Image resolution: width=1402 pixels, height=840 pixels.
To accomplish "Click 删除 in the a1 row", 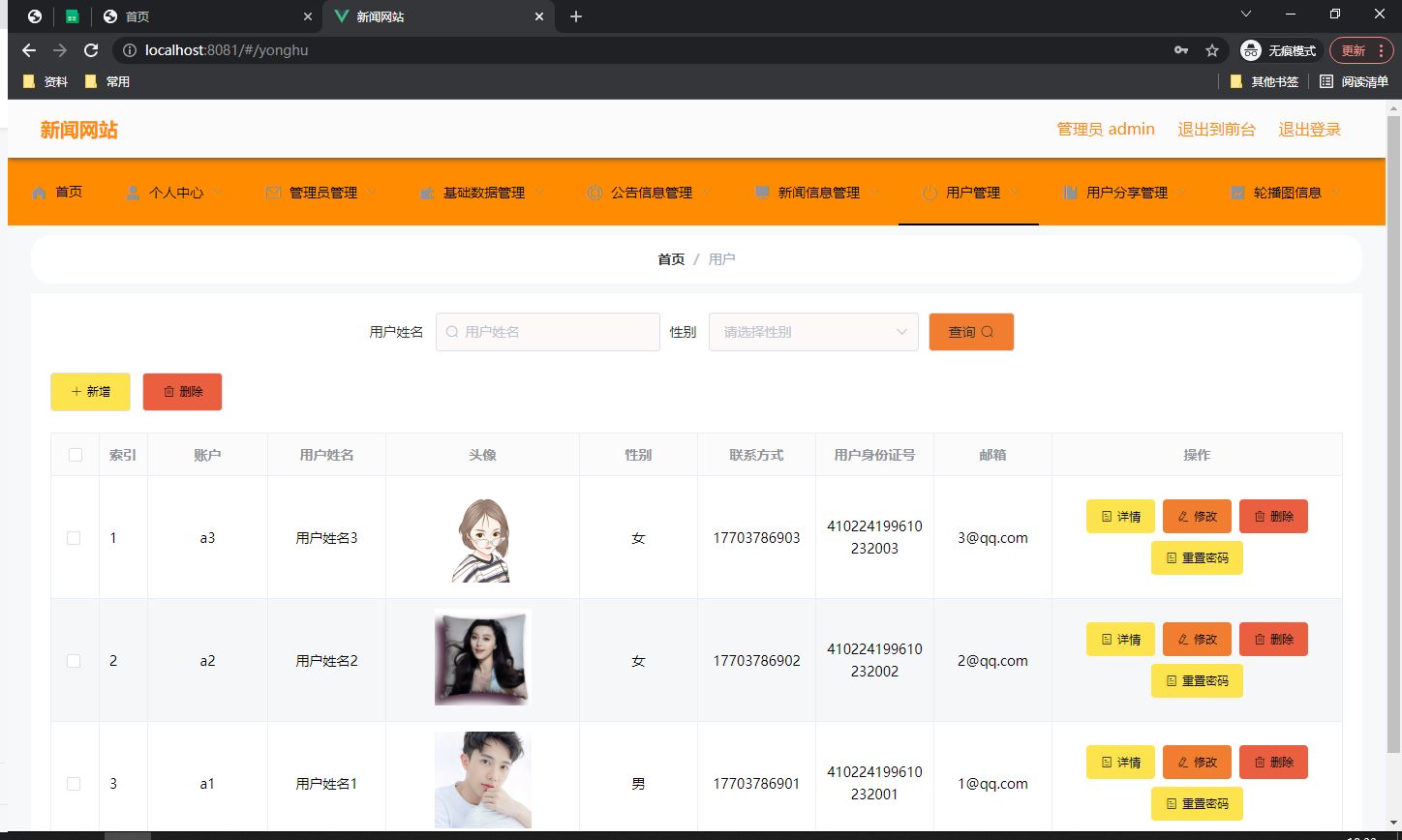I will click(1273, 763).
